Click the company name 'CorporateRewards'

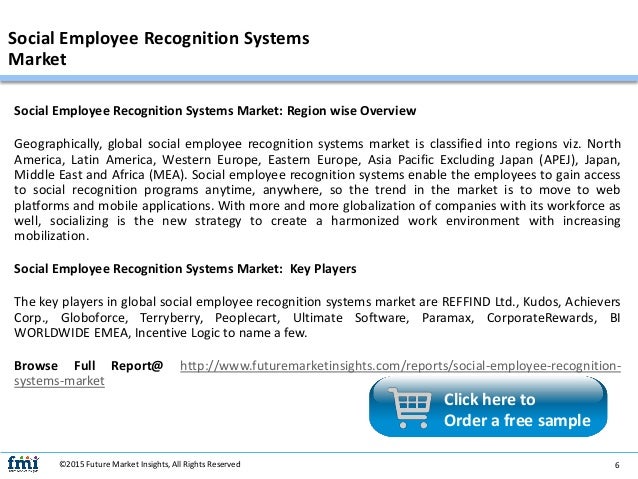click(x=542, y=317)
